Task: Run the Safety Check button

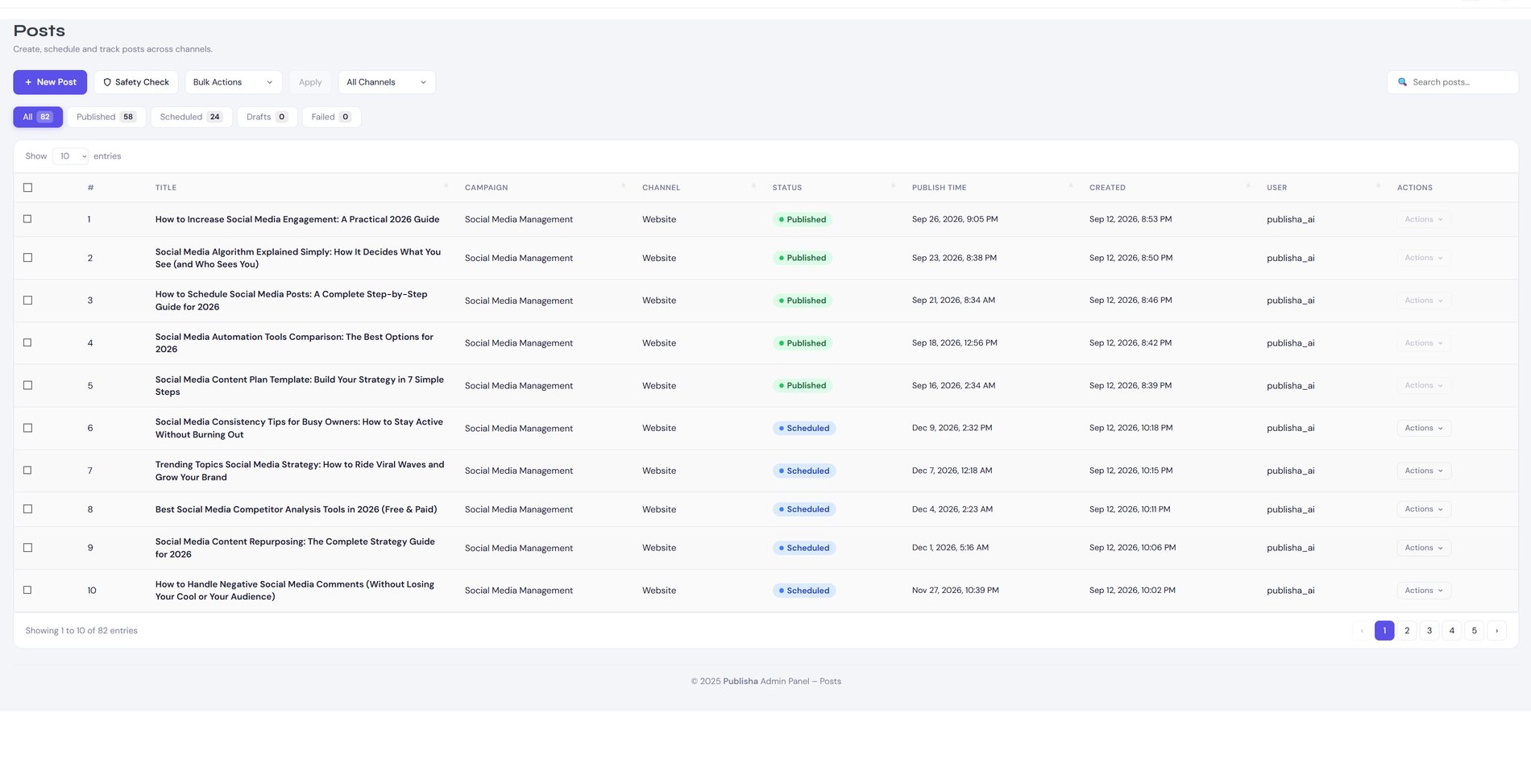Action: (136, 82)
